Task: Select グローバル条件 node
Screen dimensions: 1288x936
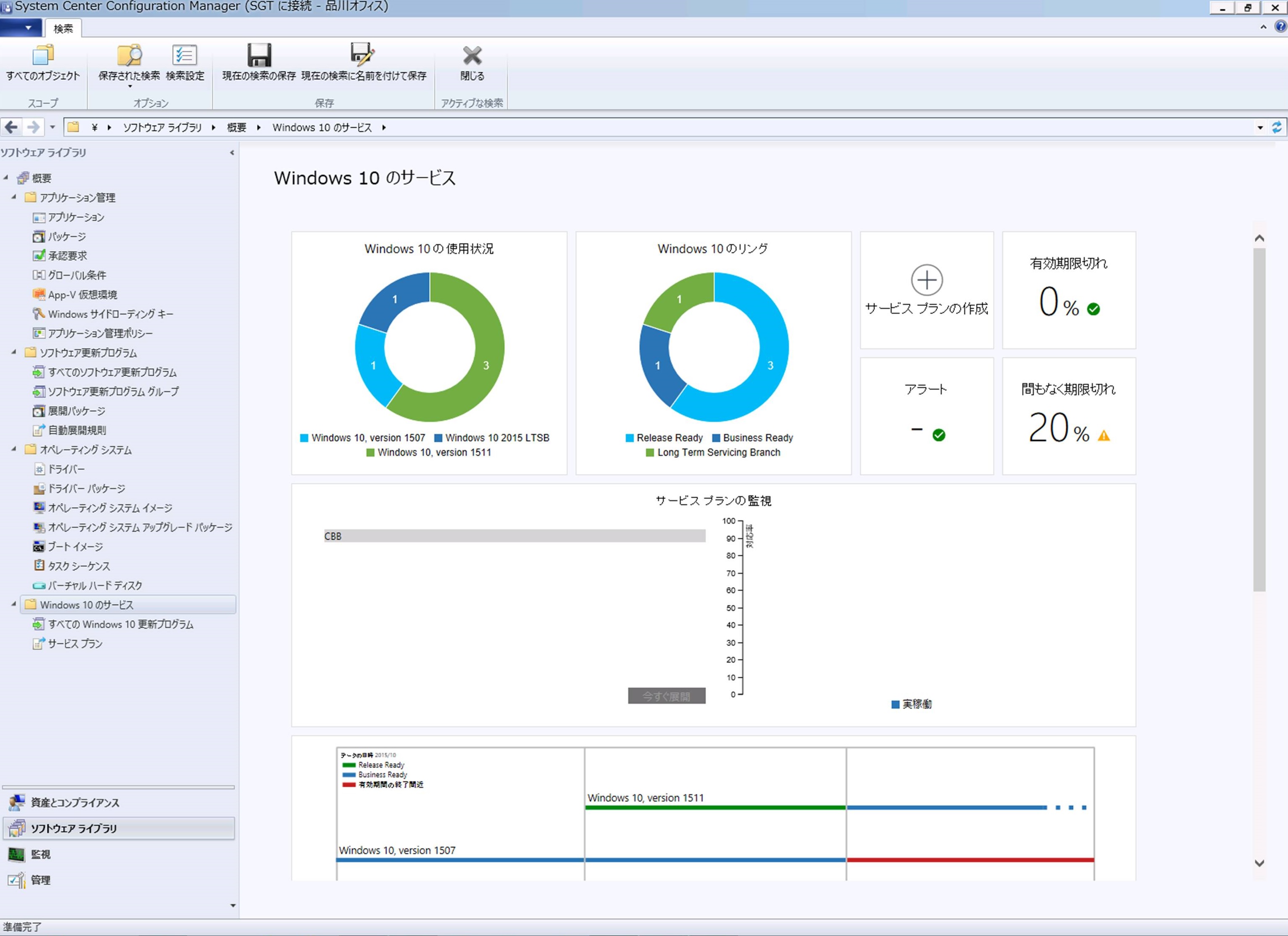Action: (69, 275)
